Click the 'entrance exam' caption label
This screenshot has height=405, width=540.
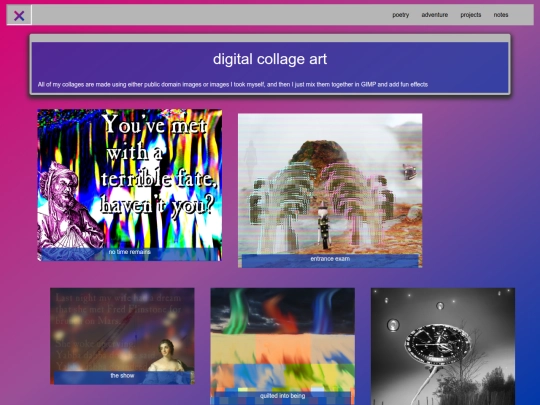330,259
